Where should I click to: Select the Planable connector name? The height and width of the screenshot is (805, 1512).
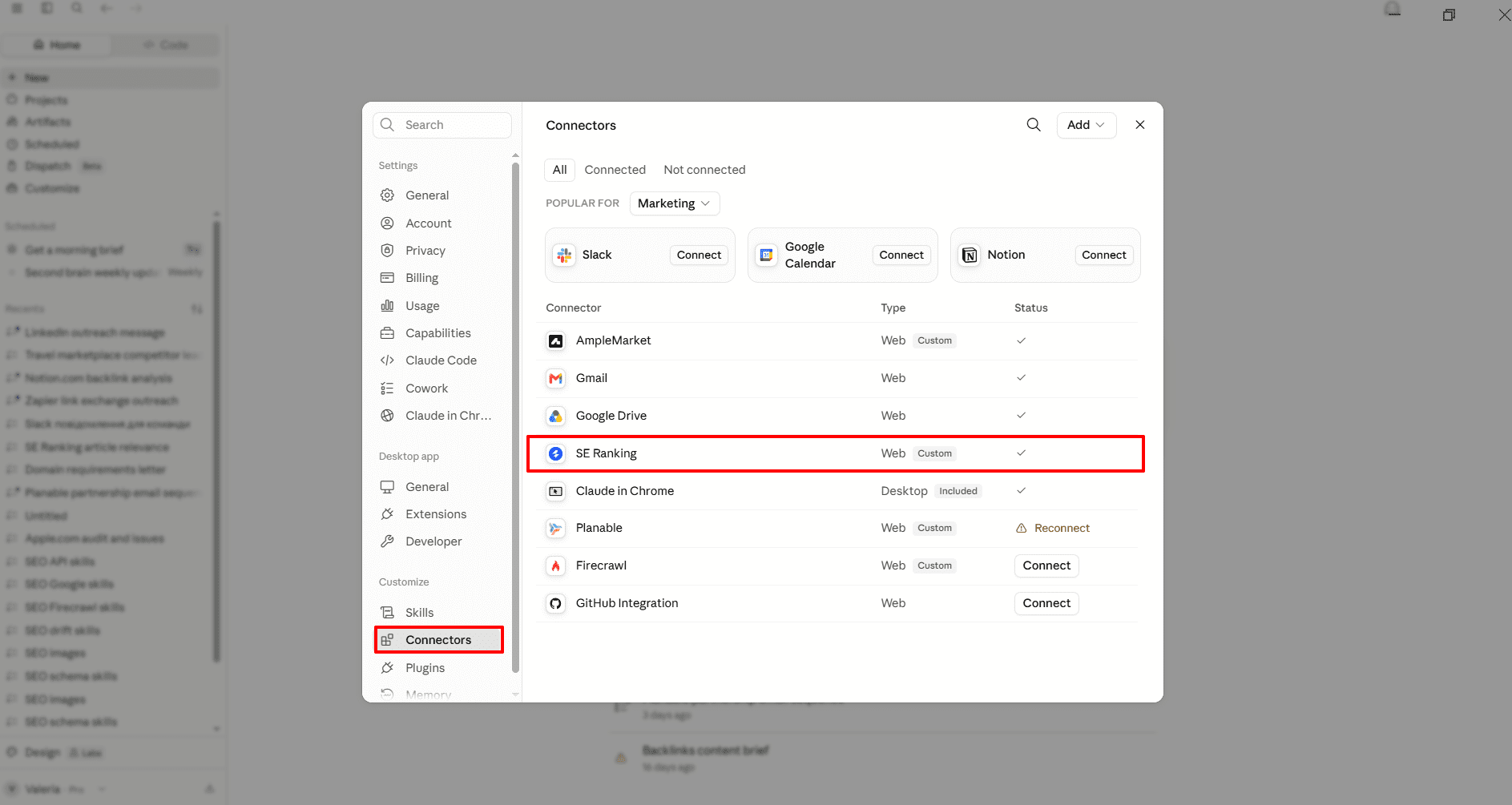tap(599, 528)
